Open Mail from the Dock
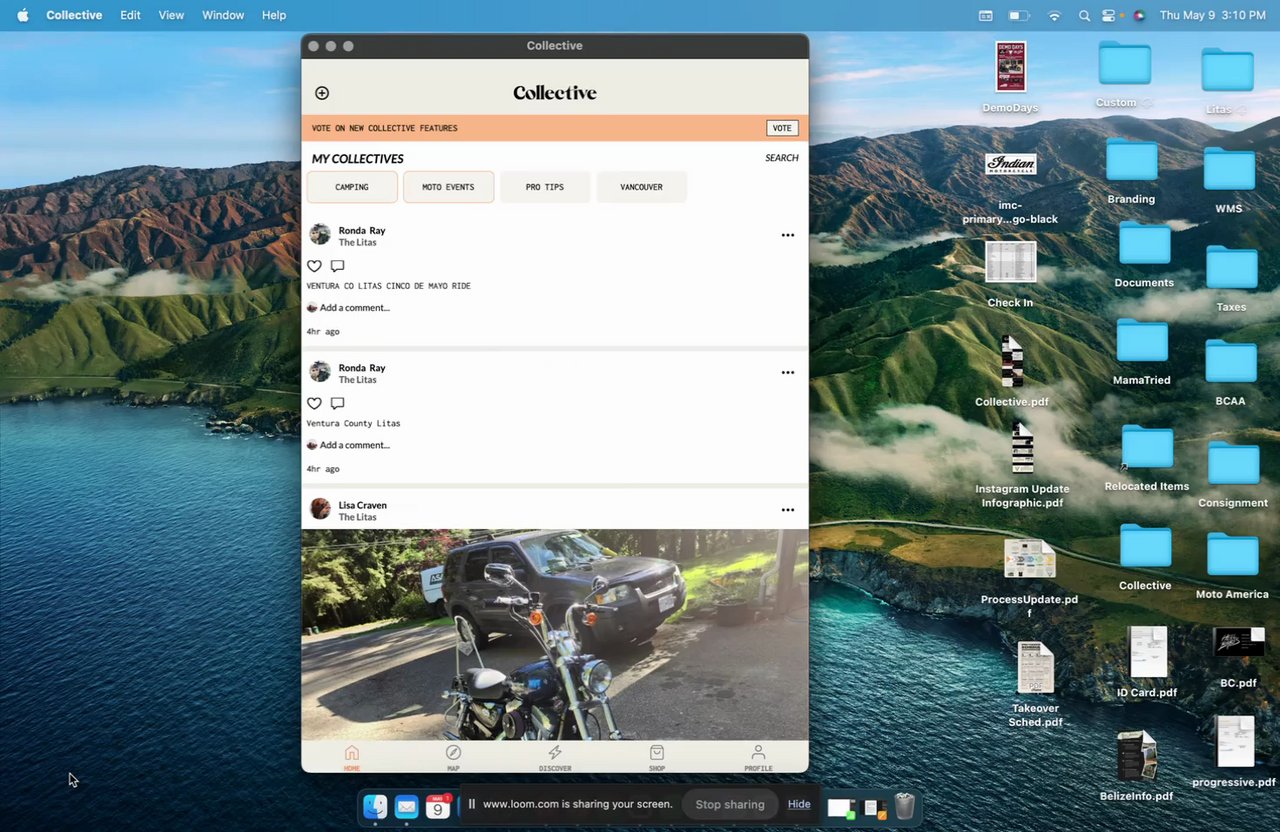1280x832 pixels. [x=406, y=806]
